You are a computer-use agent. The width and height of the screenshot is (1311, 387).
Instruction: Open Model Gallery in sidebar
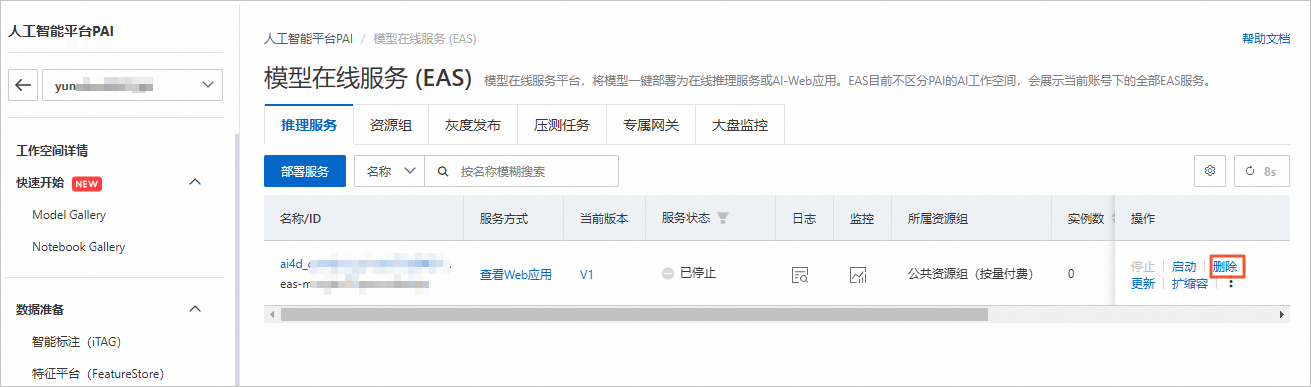tap(69, 214)
